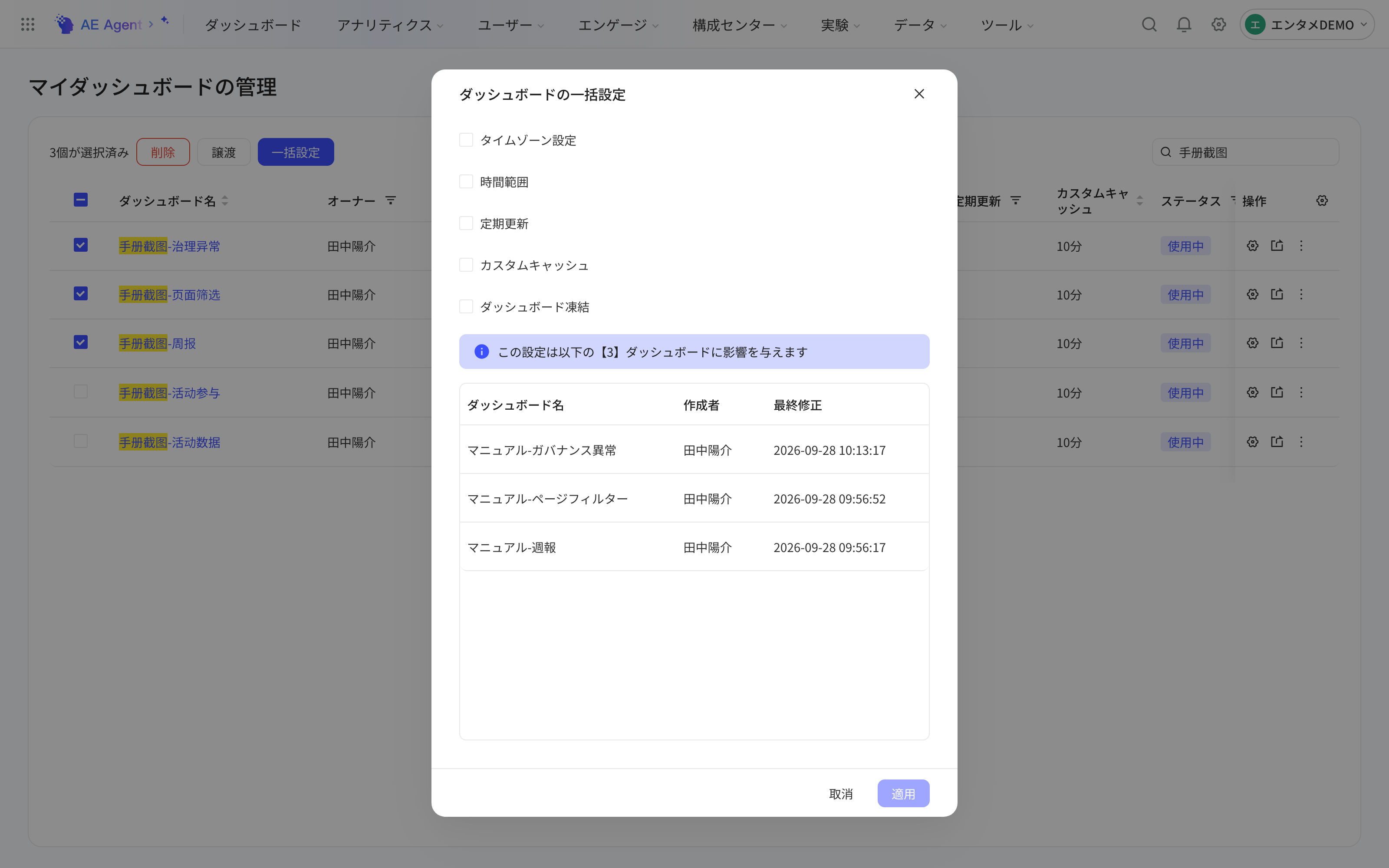
Task: Uncheck the 手册截图-周报 row checkbox
Action: pos(80,342)
